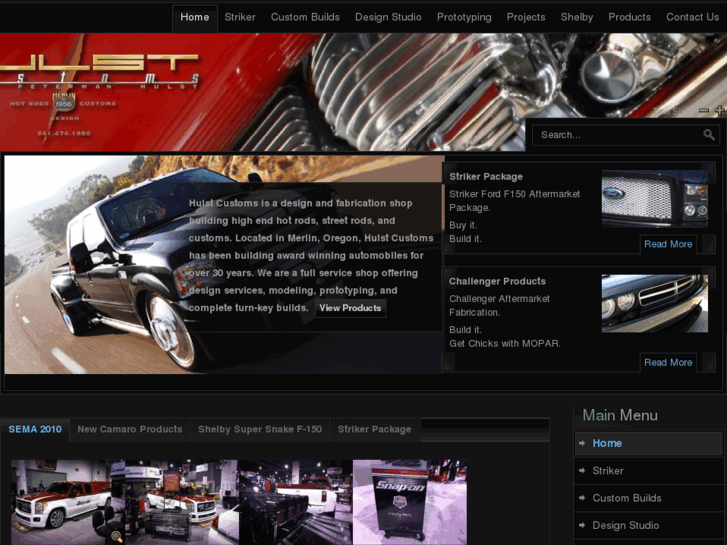Screen dimensions: 727x545
Task: Open Shelby in the top navigation
Action: pos(577,18)
